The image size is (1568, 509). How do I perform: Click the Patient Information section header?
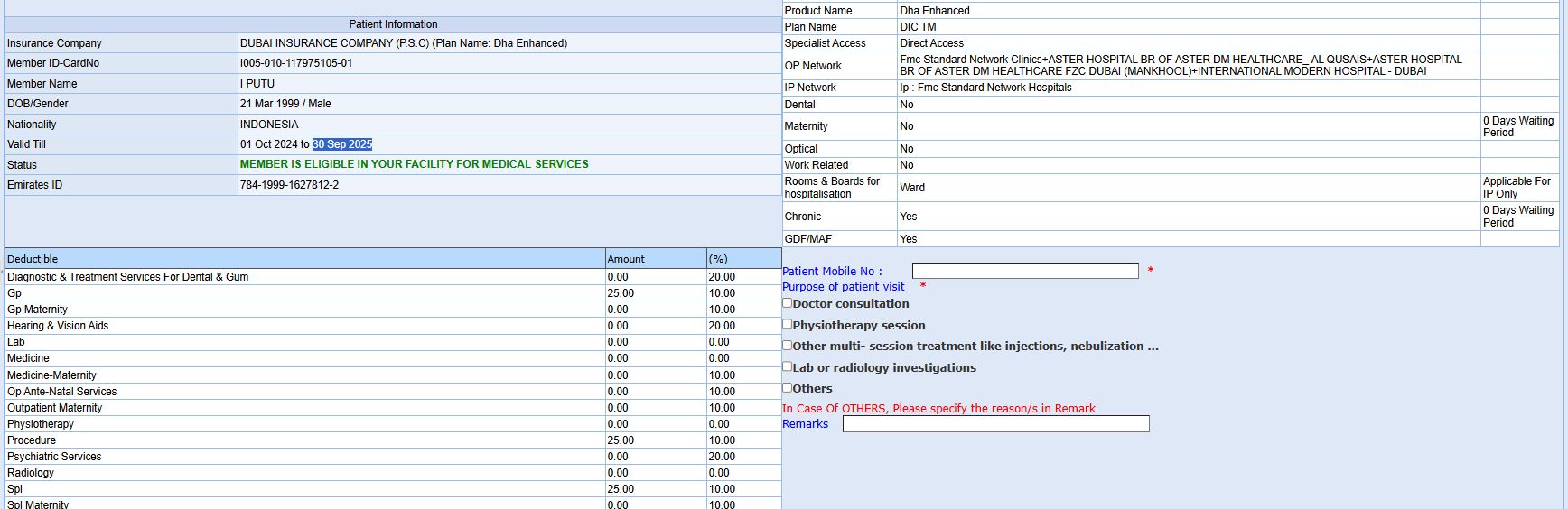coord(393,24)
